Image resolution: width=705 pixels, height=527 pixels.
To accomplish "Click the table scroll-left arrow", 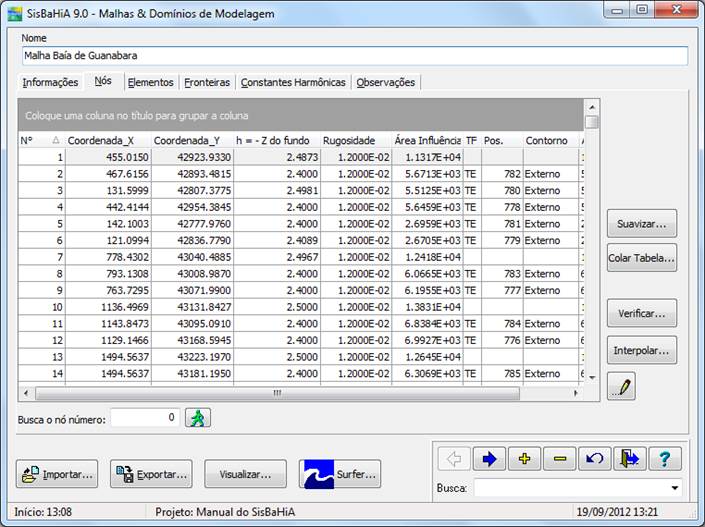I will [x=26, y=393].
